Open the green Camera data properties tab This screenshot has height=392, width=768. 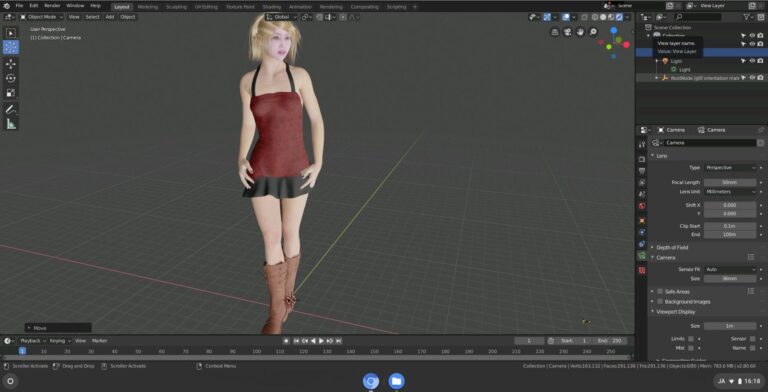tap(642, 256)
